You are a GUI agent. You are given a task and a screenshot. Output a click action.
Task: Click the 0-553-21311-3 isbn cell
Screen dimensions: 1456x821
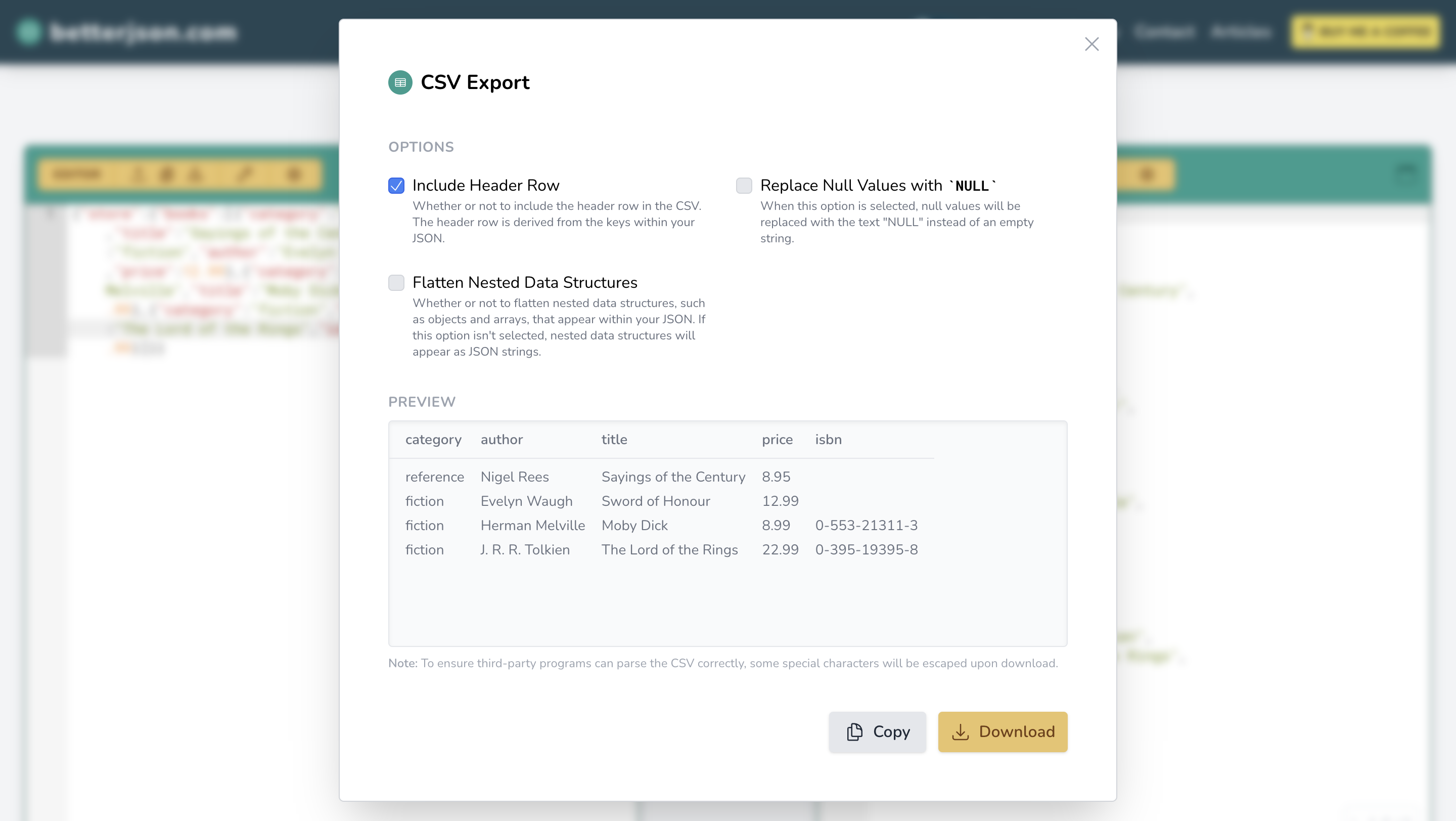866,525
